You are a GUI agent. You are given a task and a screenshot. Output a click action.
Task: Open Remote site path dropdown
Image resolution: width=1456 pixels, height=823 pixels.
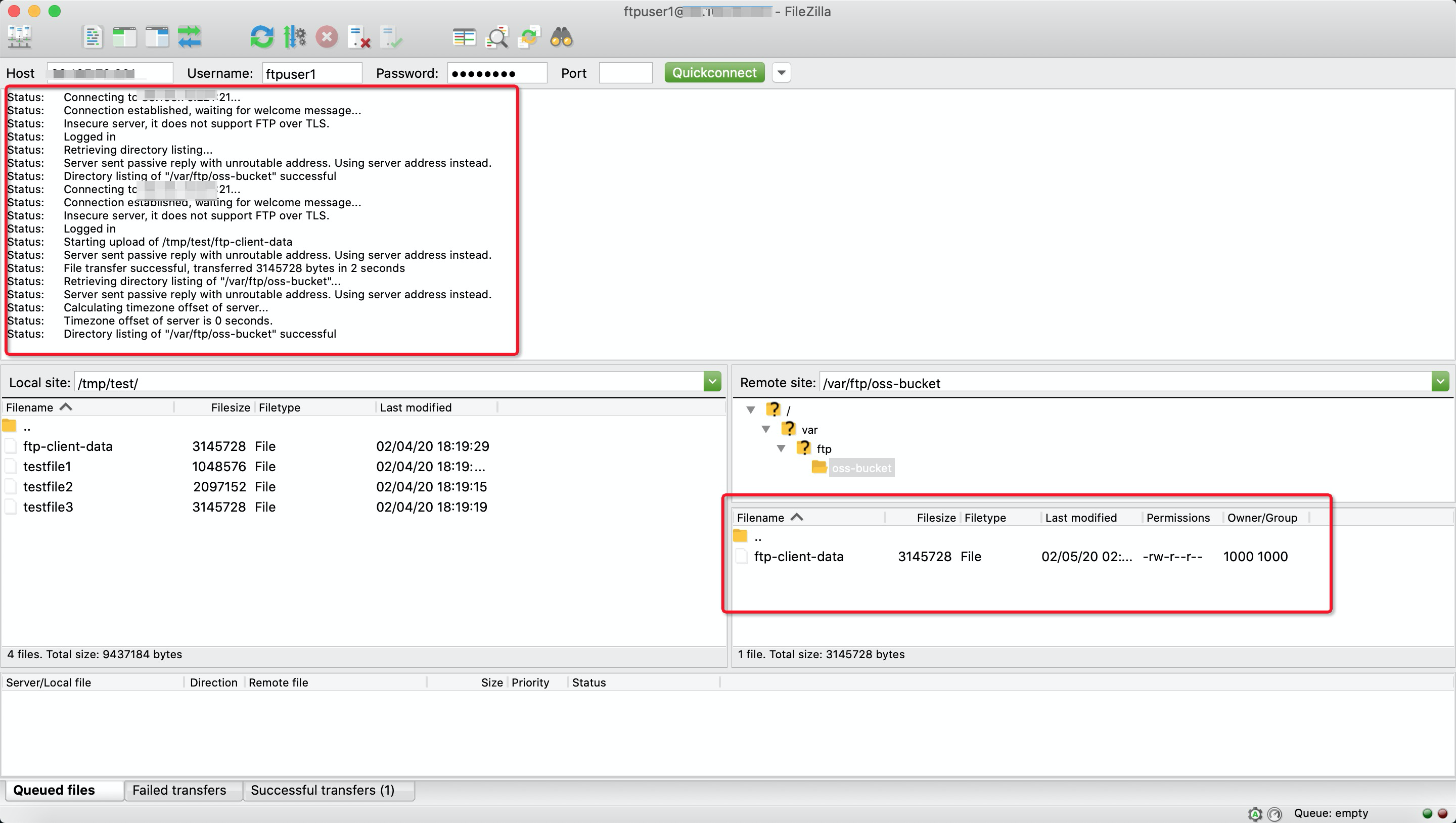1440,382
